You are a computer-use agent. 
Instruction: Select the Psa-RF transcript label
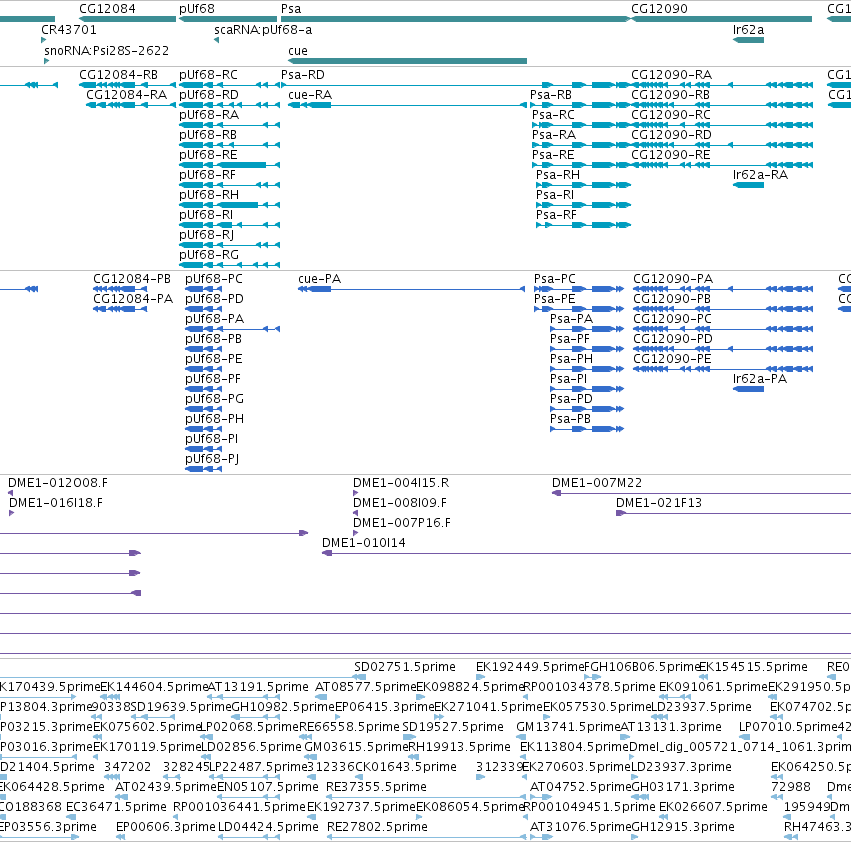click(x=556, y=214)
